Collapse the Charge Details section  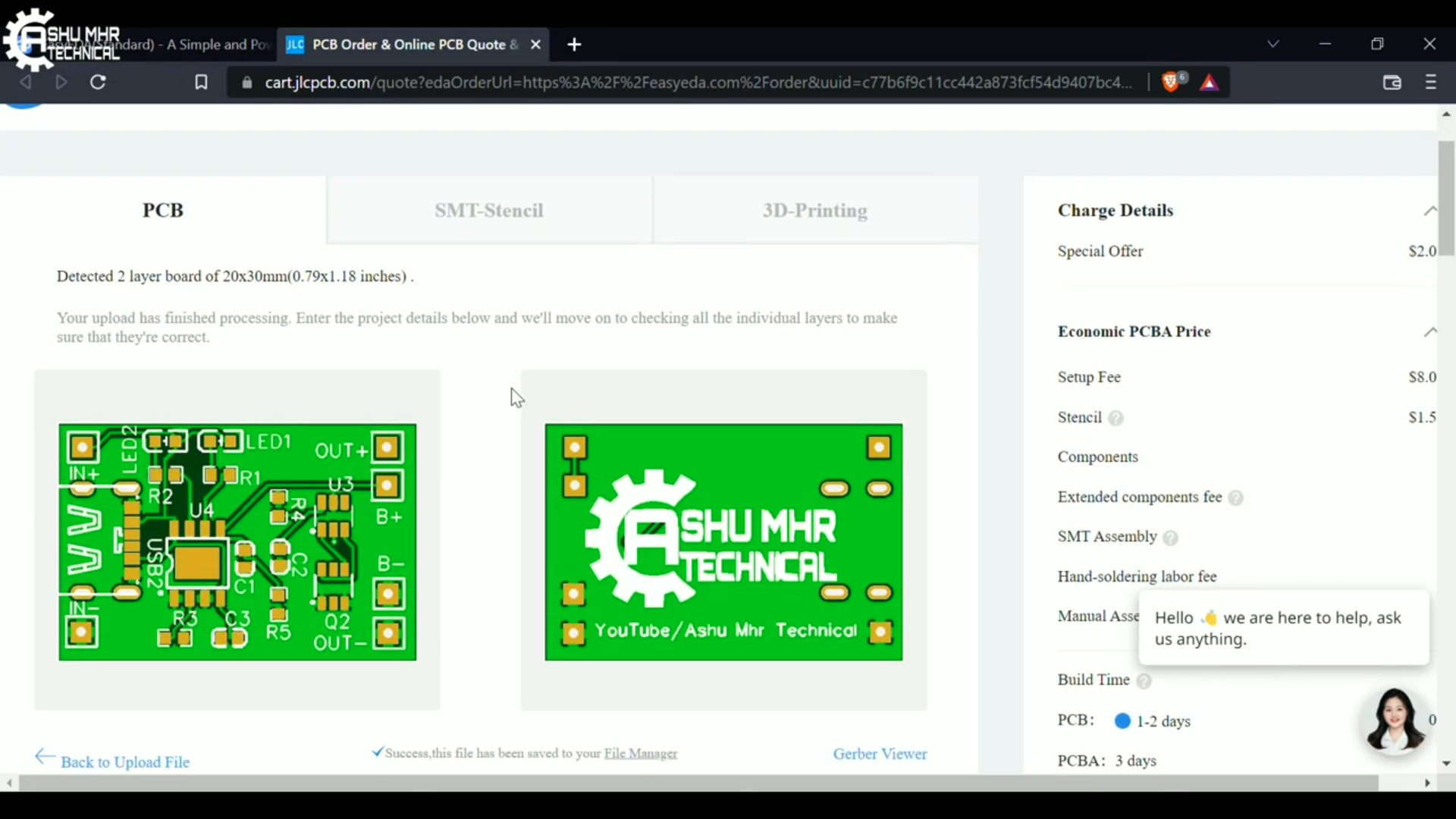1432,211
